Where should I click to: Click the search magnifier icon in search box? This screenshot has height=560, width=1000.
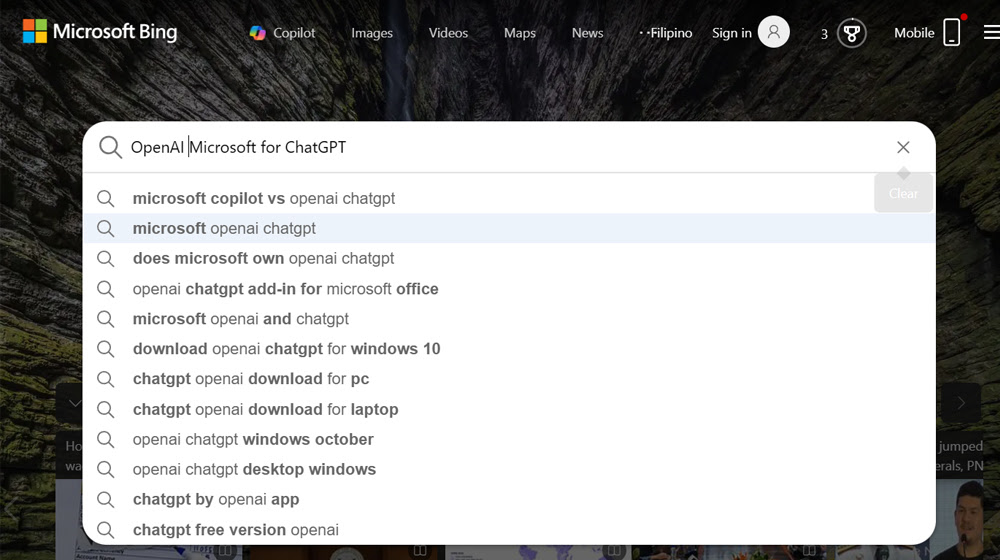110,147
